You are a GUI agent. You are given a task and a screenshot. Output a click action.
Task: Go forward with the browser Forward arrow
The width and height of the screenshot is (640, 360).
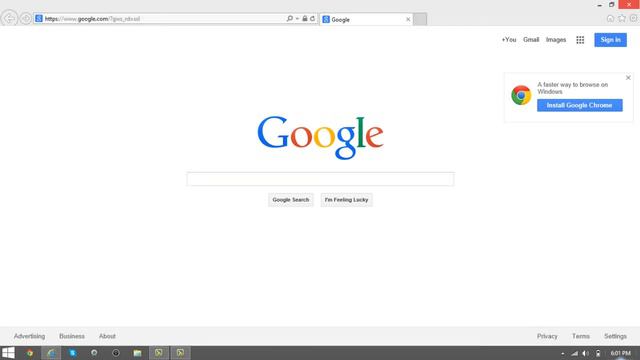(26, 19)
